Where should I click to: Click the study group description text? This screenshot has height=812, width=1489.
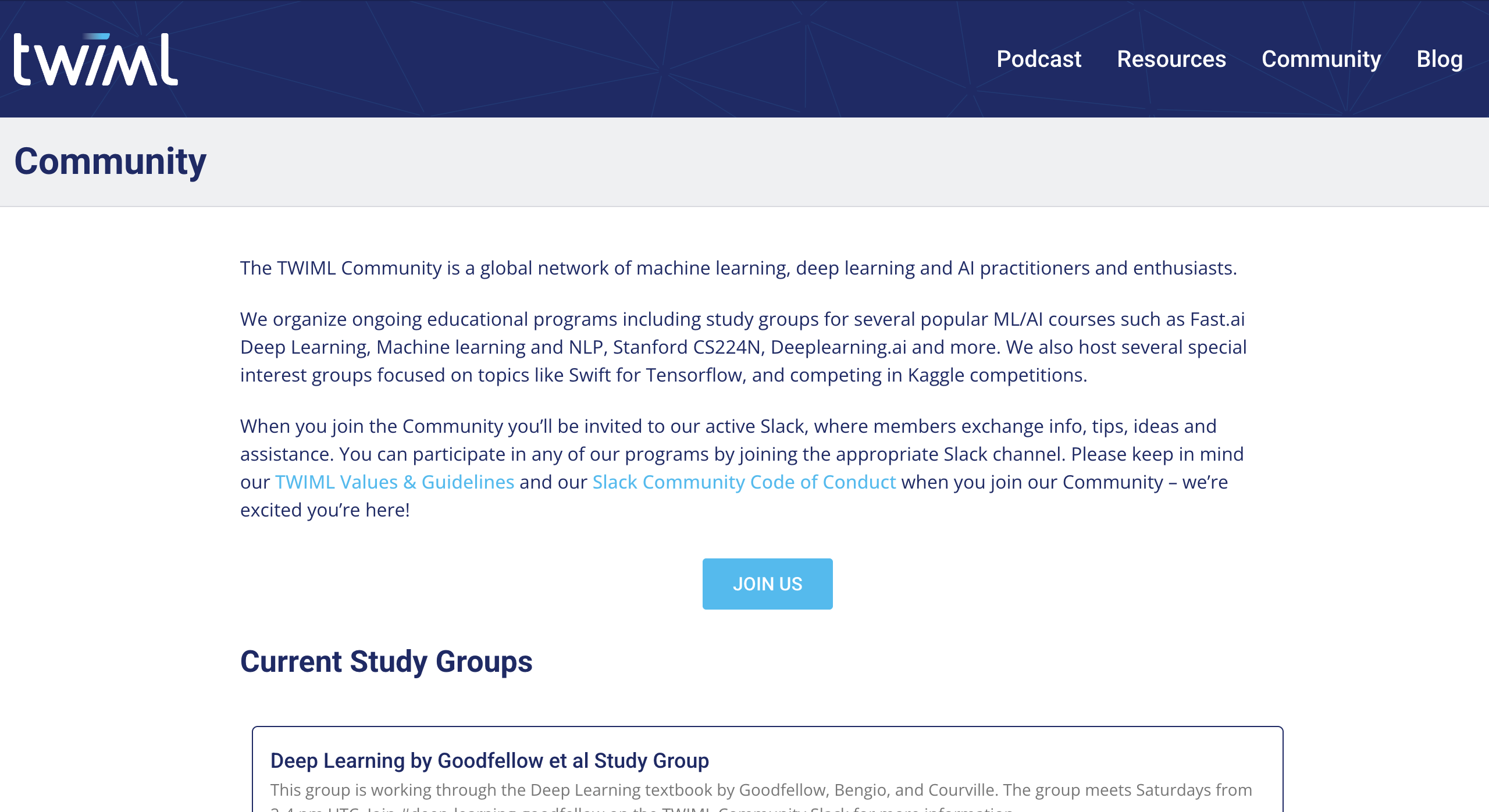pyautogui.click(x=756, y=790)
